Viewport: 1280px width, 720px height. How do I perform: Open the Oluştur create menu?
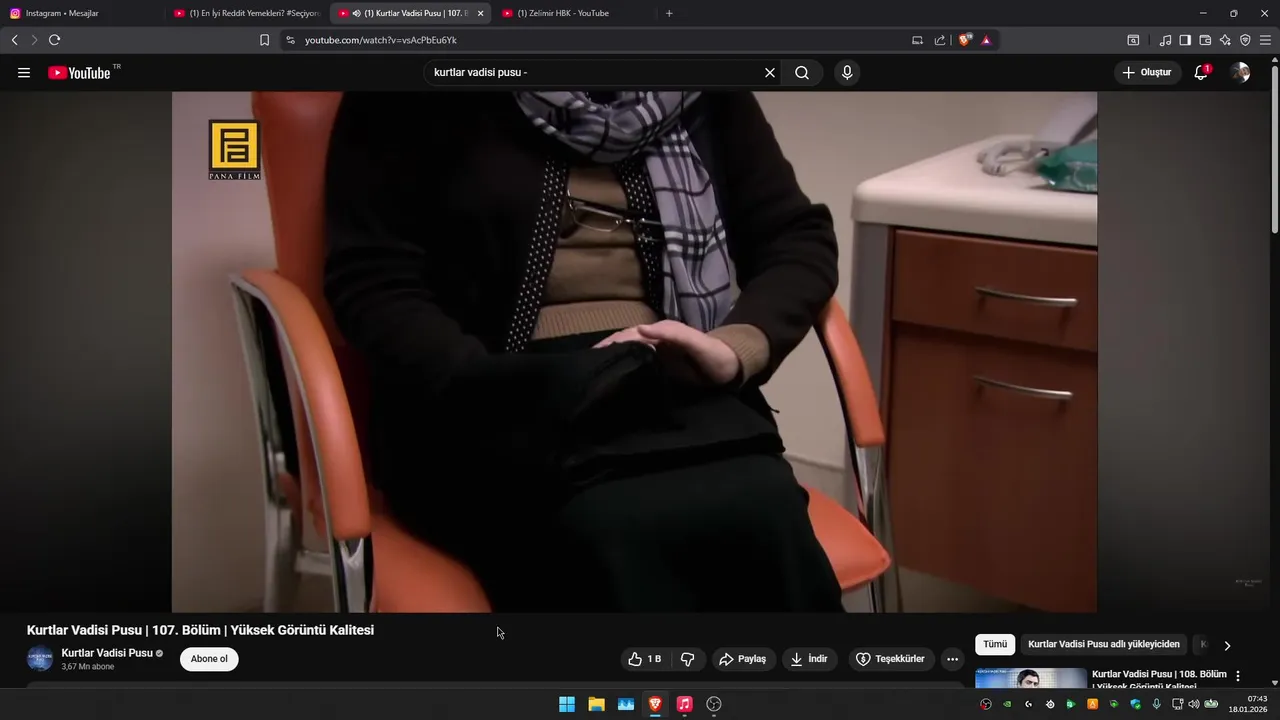coord(1147,73)
